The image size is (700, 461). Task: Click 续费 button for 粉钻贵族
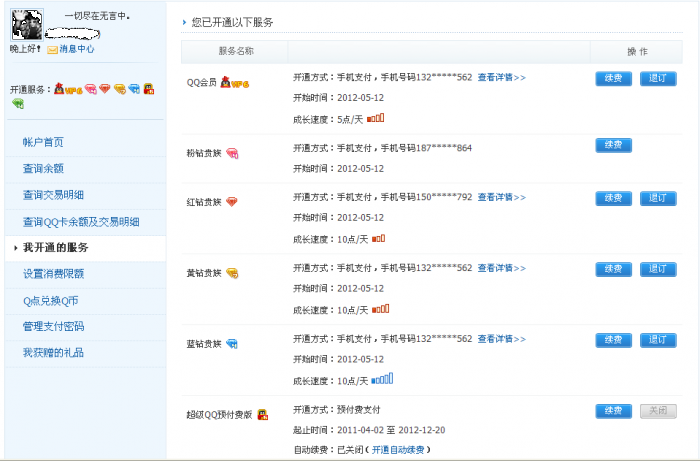pyautogui.click(x=613, y=145)
